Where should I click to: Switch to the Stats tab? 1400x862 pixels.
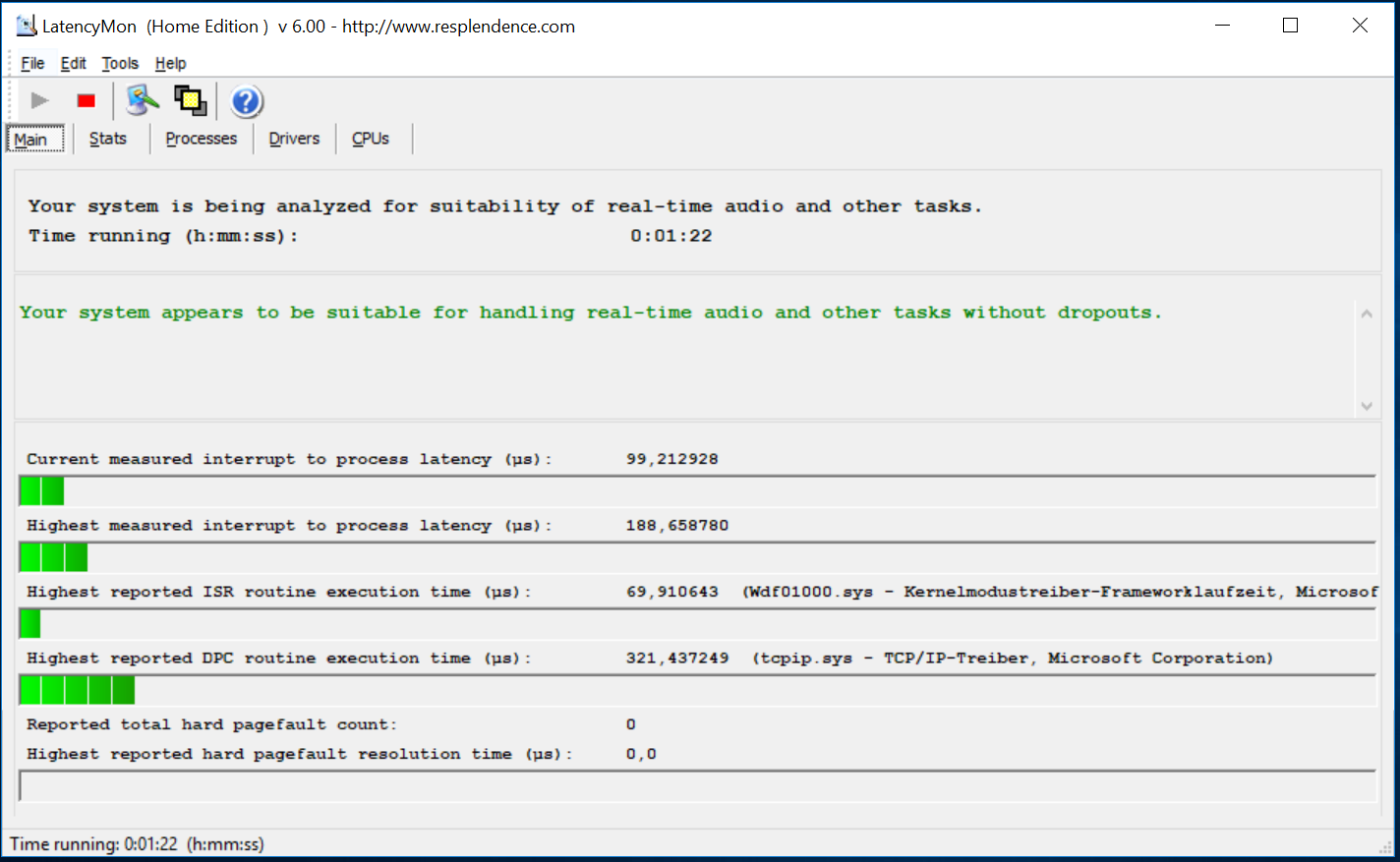point(108,139)
